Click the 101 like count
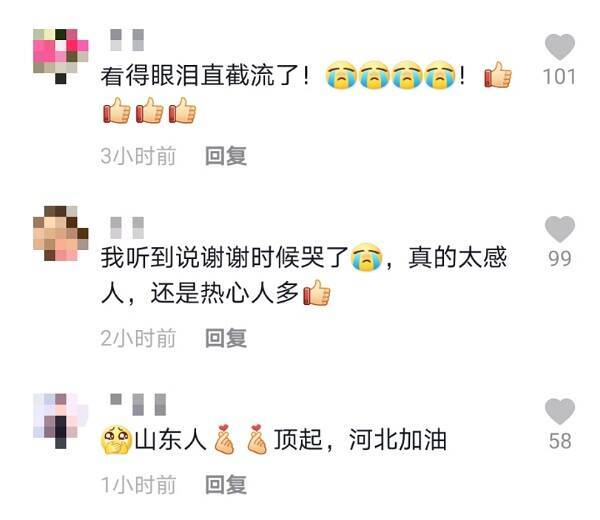The height and width of the screenshot is (520, 600). 559,77
